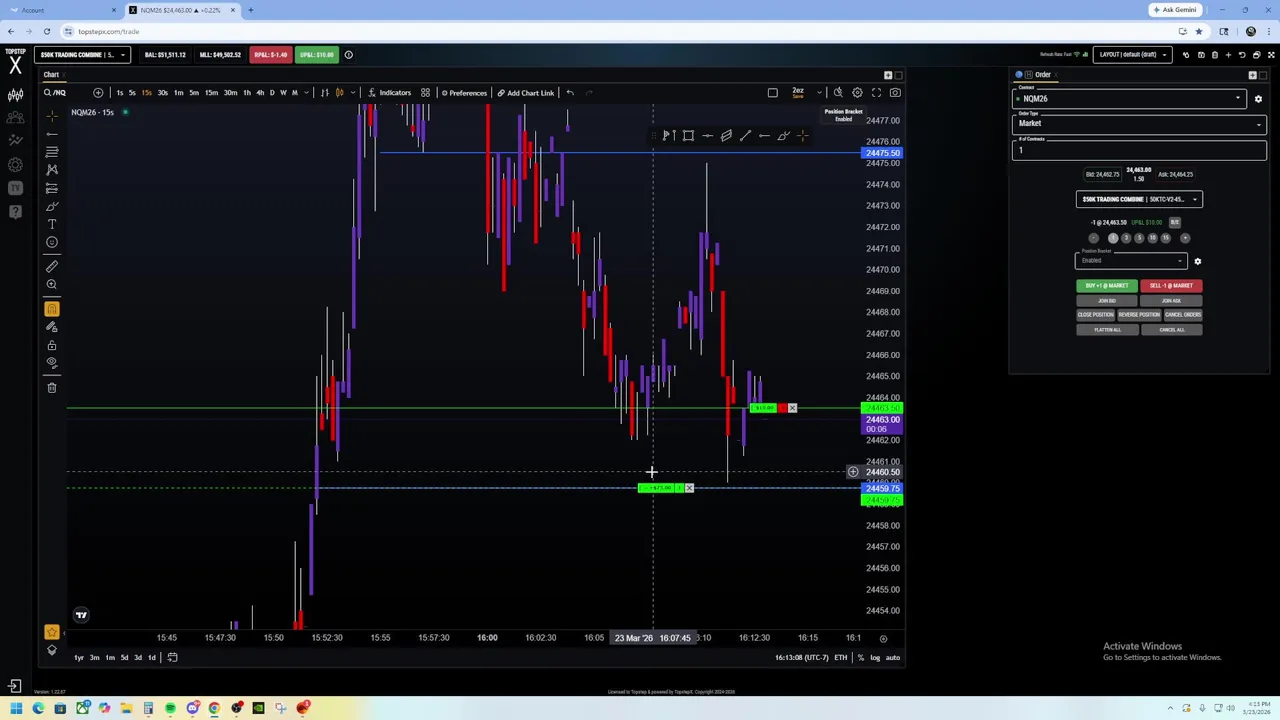This screenshot has width=1280, height=720.
Task: Open the chart settings gear
Action: (857, 93)
